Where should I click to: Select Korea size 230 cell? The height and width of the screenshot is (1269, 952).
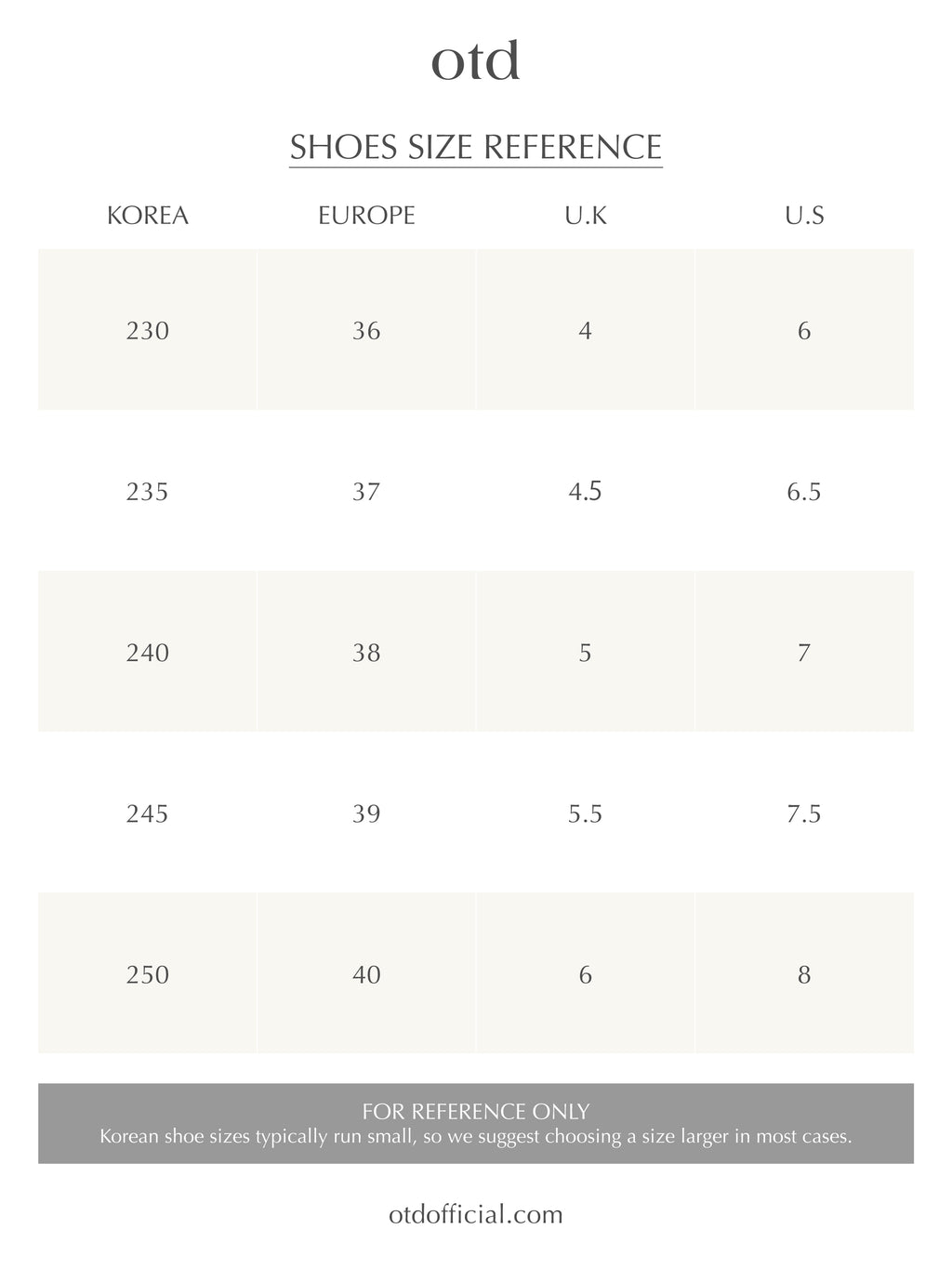[x=148, y=330]
